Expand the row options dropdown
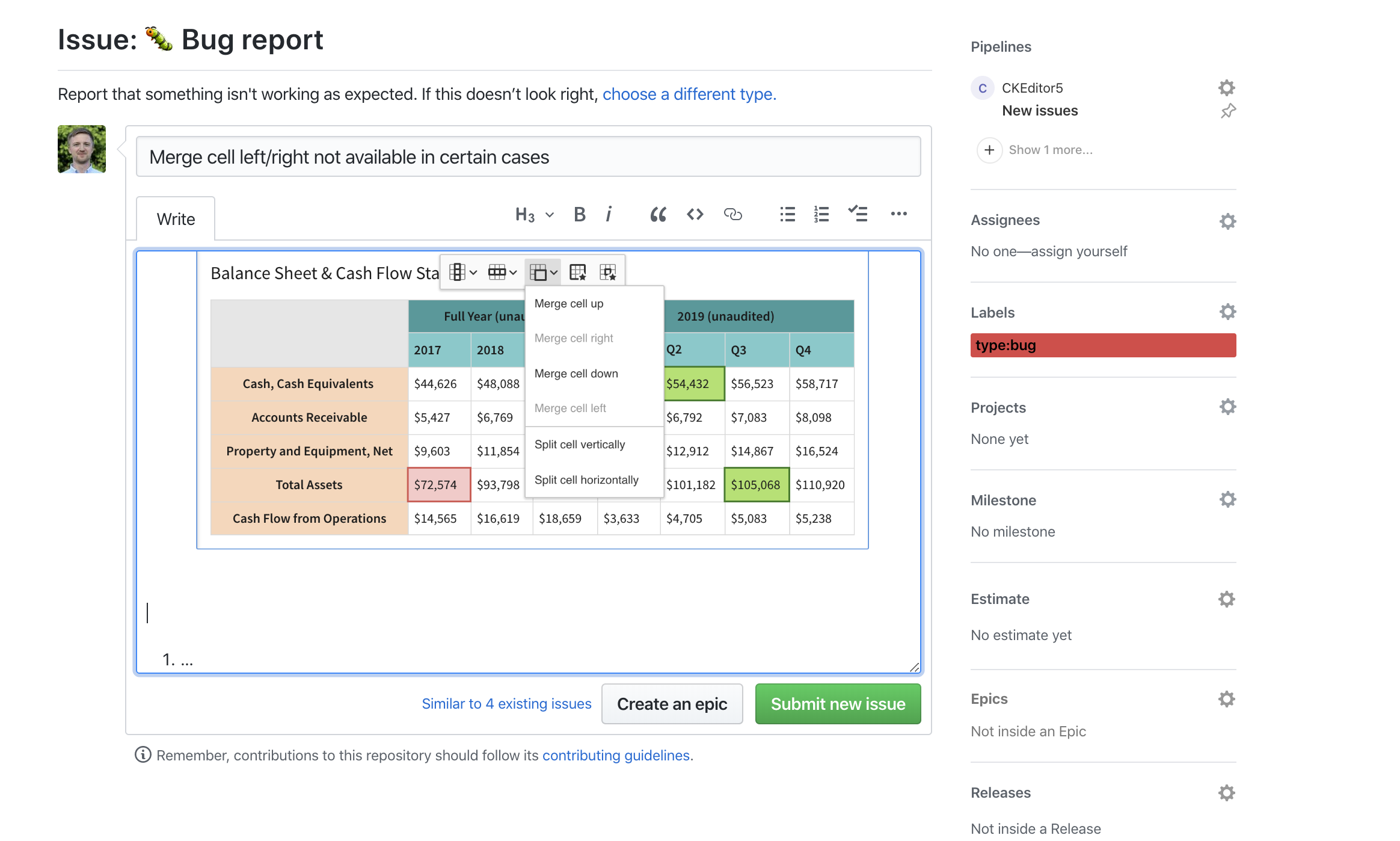1400x841 pixels. point(503,272)
